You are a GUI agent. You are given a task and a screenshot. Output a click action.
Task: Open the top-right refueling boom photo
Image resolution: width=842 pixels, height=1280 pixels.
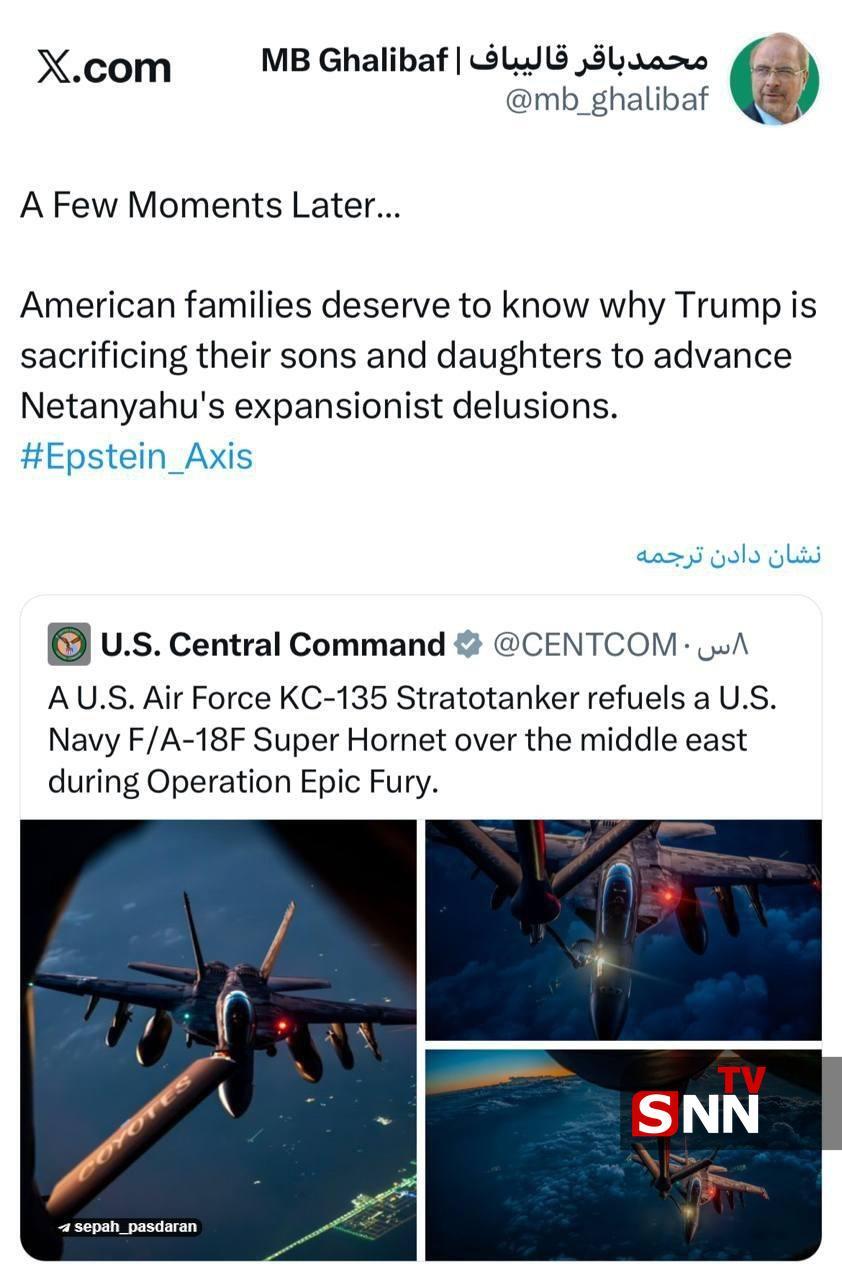pos(623,930)
